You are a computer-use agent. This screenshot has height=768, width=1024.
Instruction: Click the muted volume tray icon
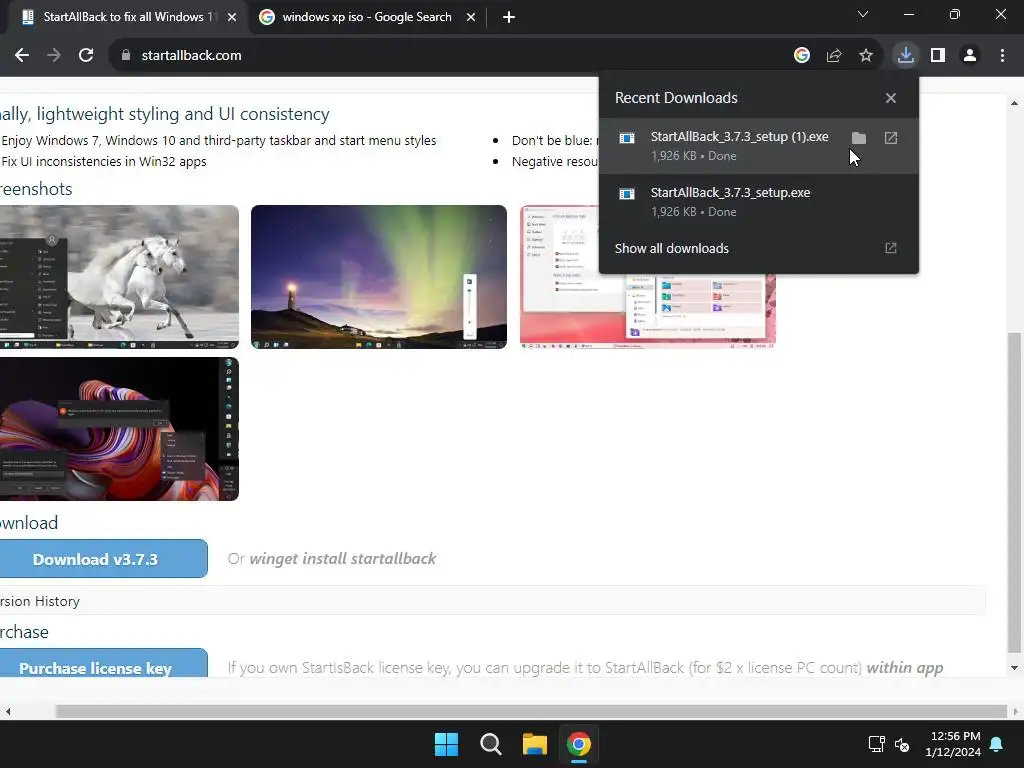(x=902, y=744)
